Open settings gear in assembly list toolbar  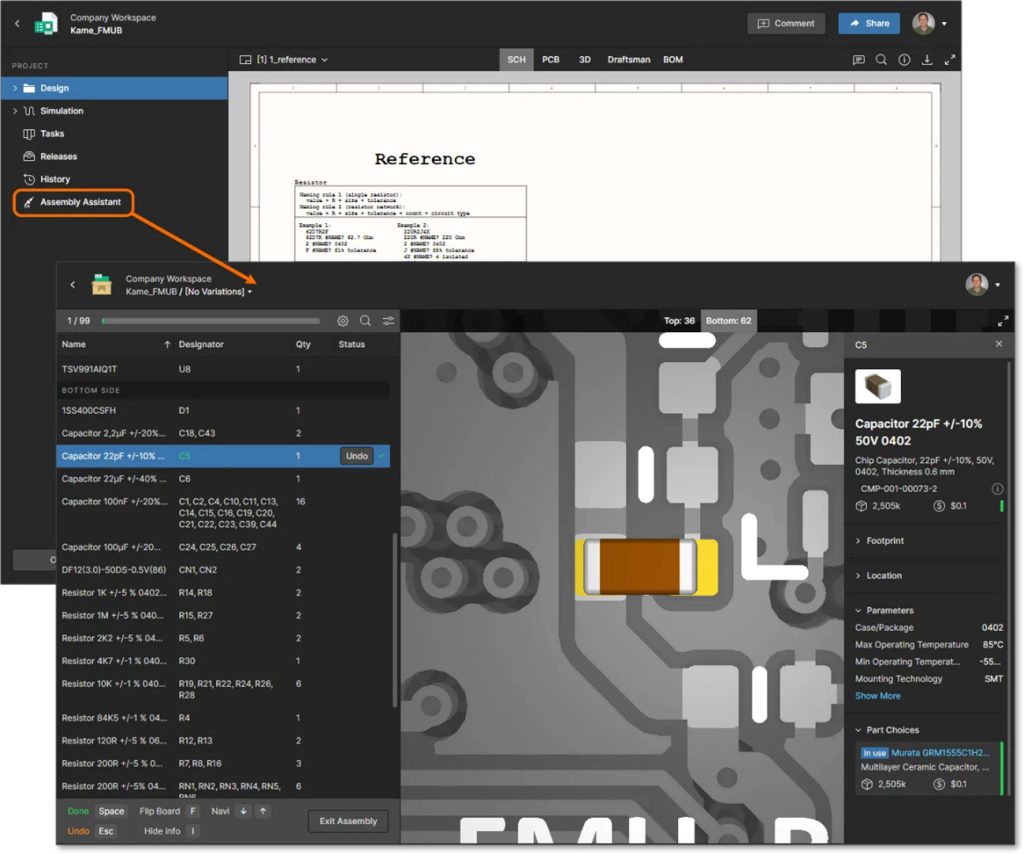pos(343,321)
